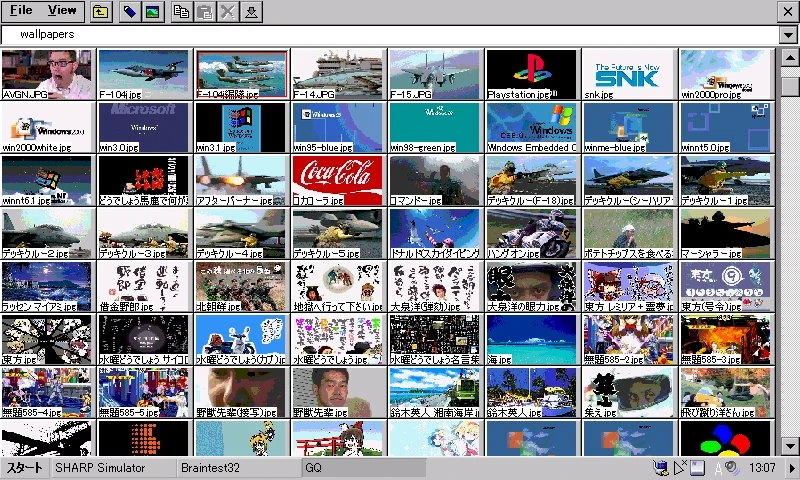Select the 海.jpg ocean thumbnail
Viewport: 800px width, 480px height.
click(x=533, y=340)
